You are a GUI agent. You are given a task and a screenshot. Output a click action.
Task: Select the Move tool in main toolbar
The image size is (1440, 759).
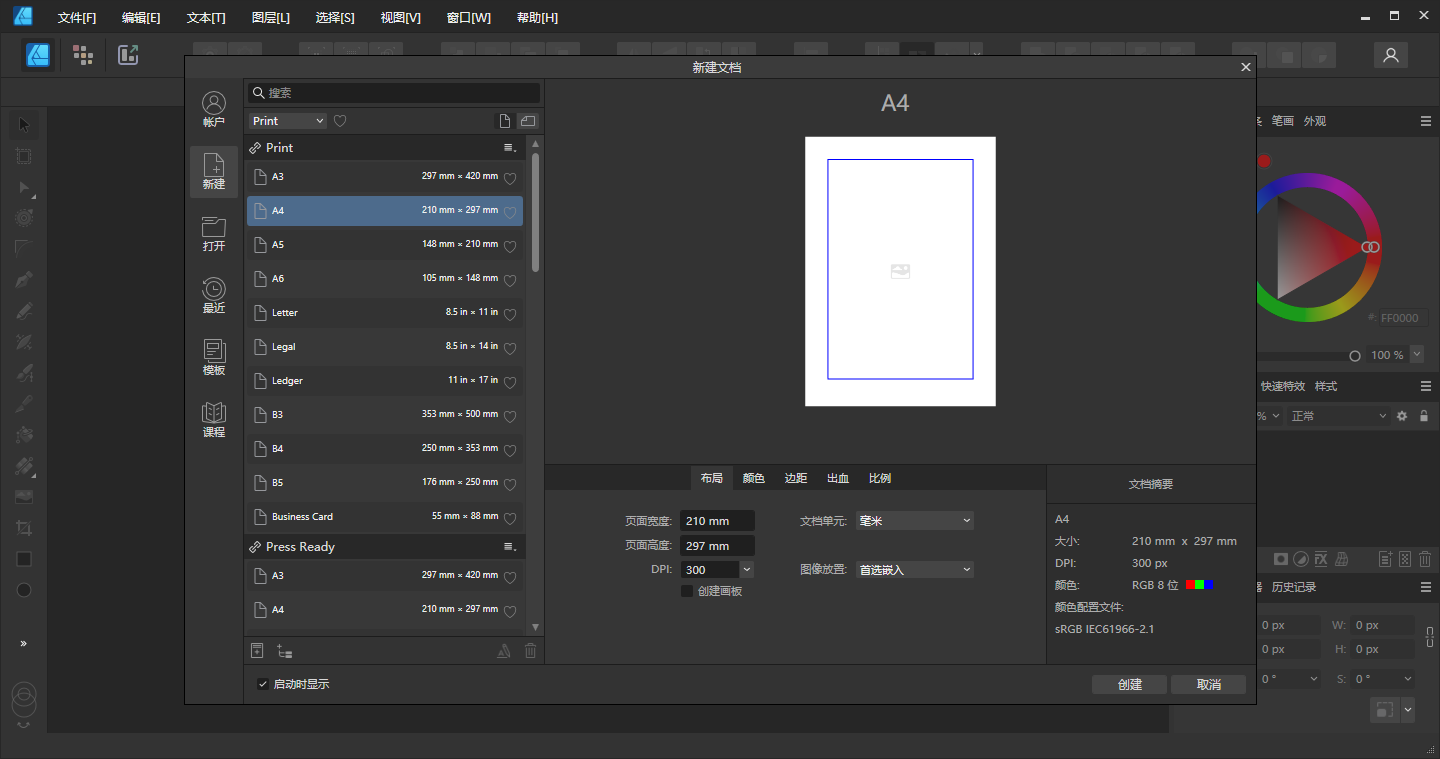(24, 125)
